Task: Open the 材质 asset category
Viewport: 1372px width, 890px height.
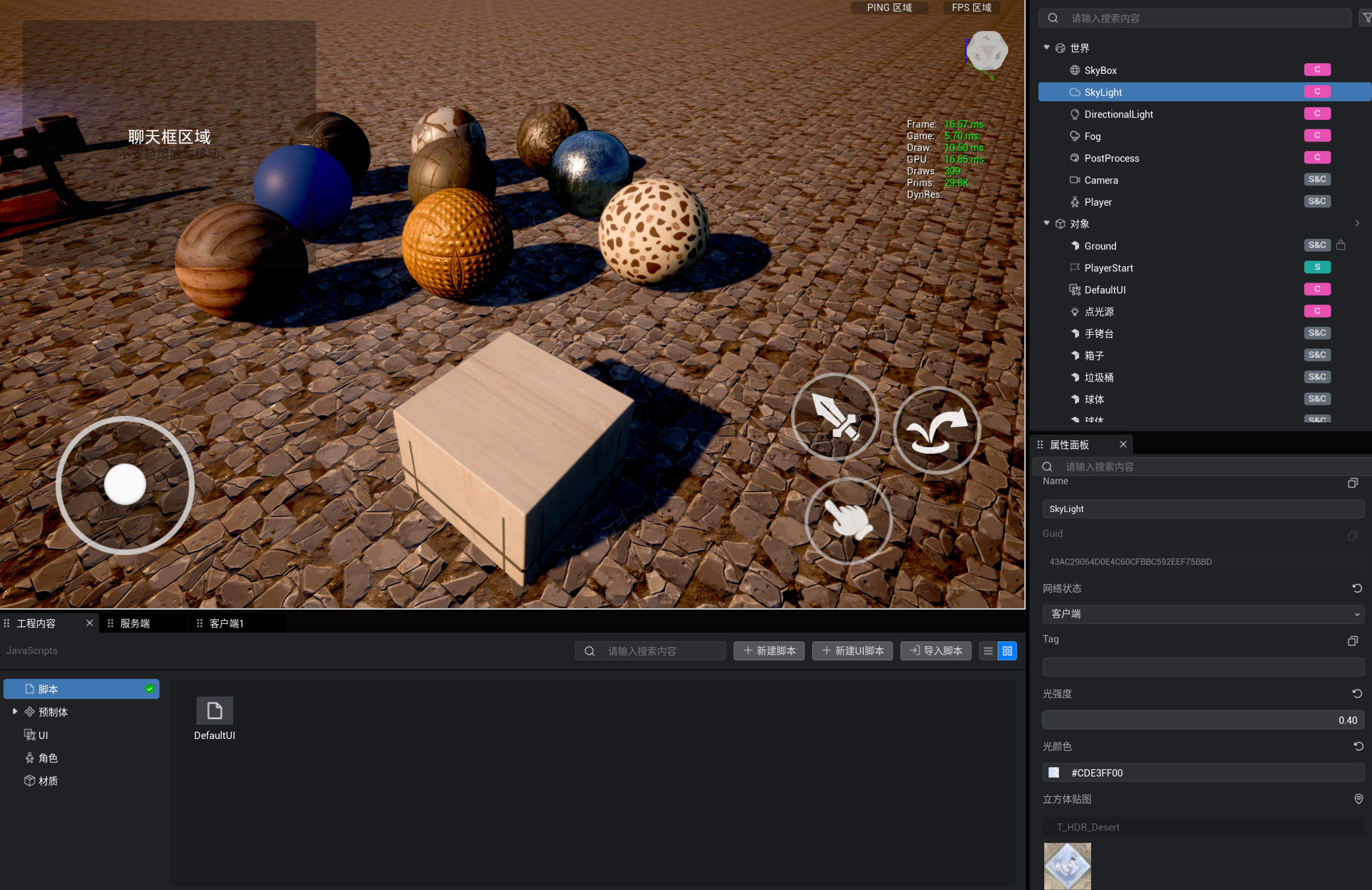Action: coord(48,781)
